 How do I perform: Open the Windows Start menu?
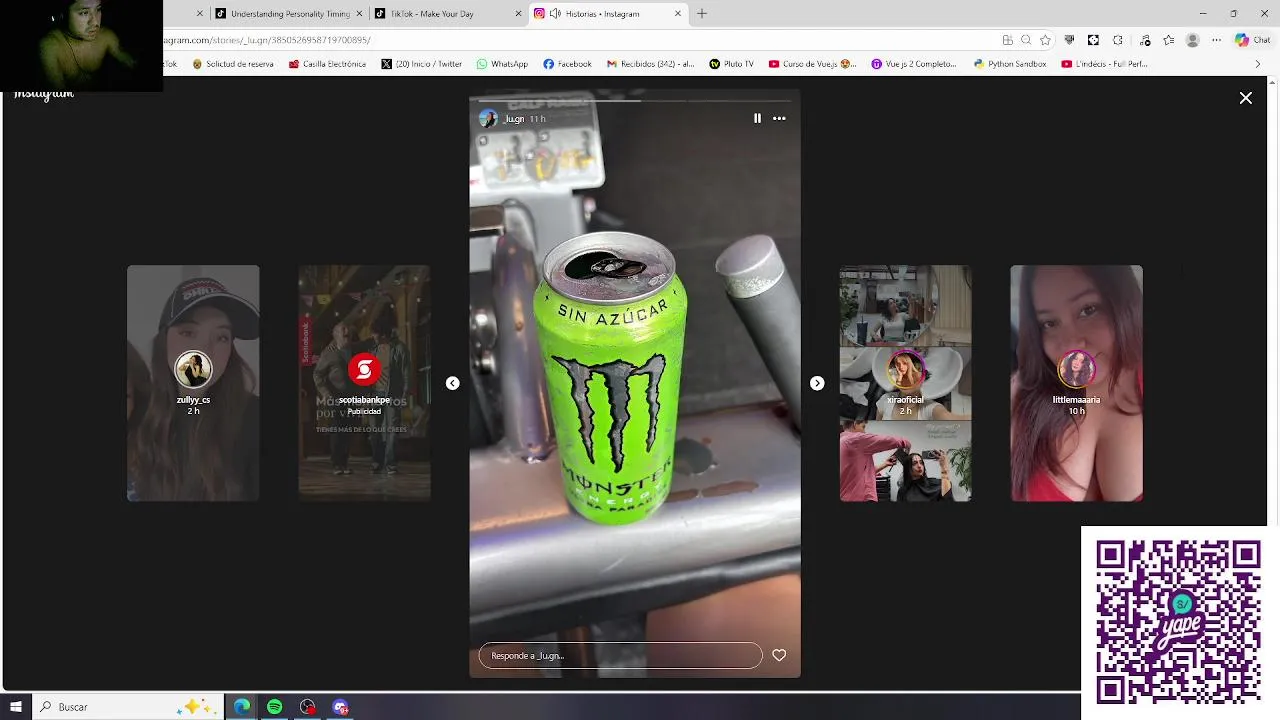[16, 707]
